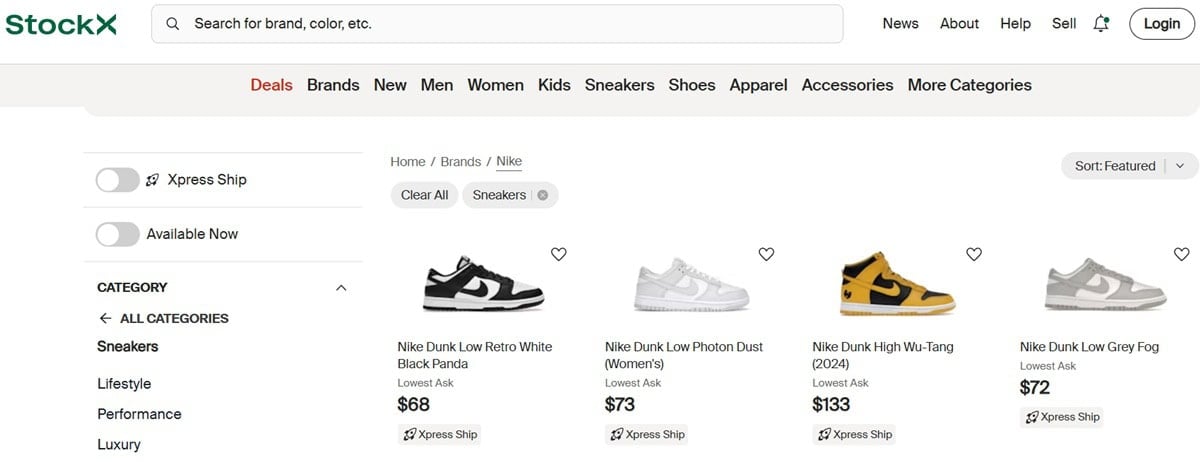Click heart icon on Photon Dust Dunk
This screenshot has height=462, width=1200.
pyautogui.click(x=766, y=254)
